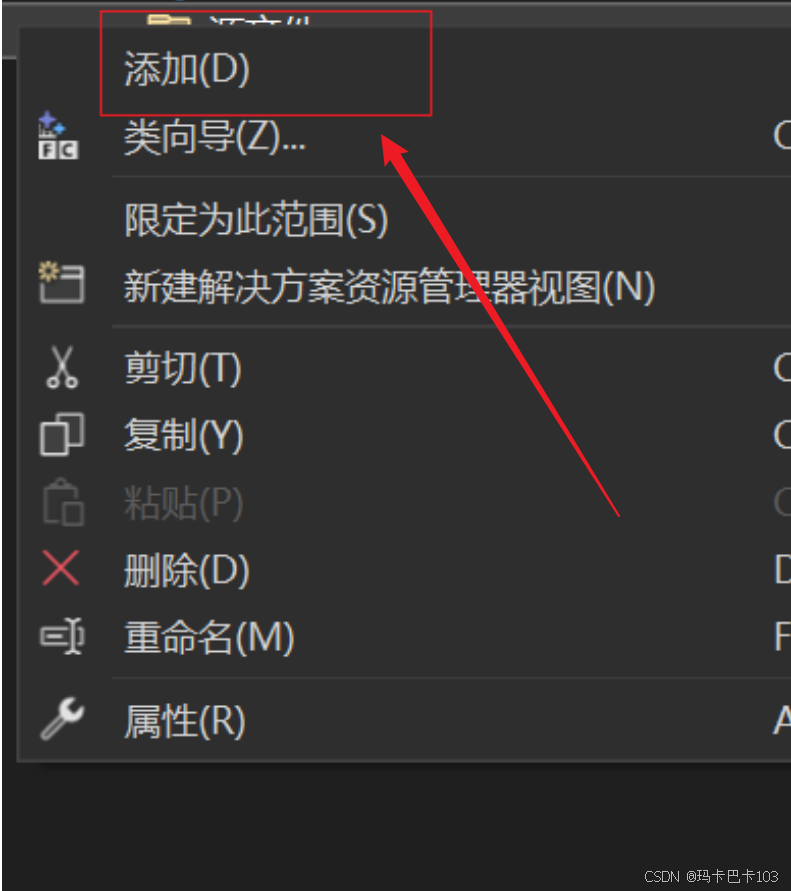The width and height of the screenshot is (791, 891).
Task: Select 重命名(M) menu entry
Action: click(209, 637)
